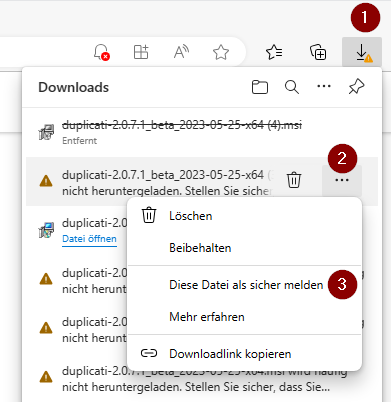Click the Read Aloud icon
Image resolution: width=391 pixels, height=402 pixels.
click(x=181, y=52)
